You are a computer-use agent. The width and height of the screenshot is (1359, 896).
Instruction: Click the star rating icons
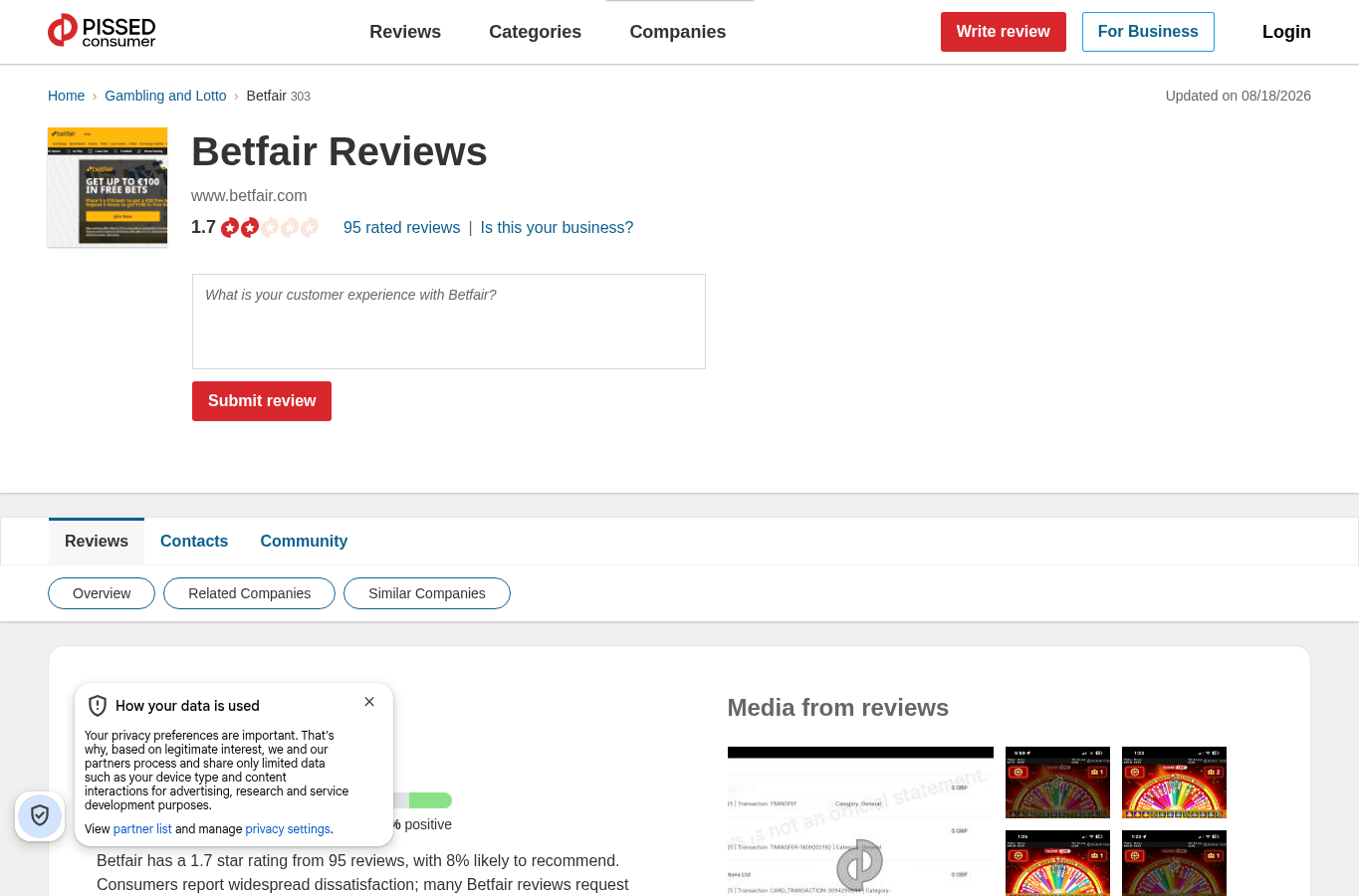pos(270,228)
